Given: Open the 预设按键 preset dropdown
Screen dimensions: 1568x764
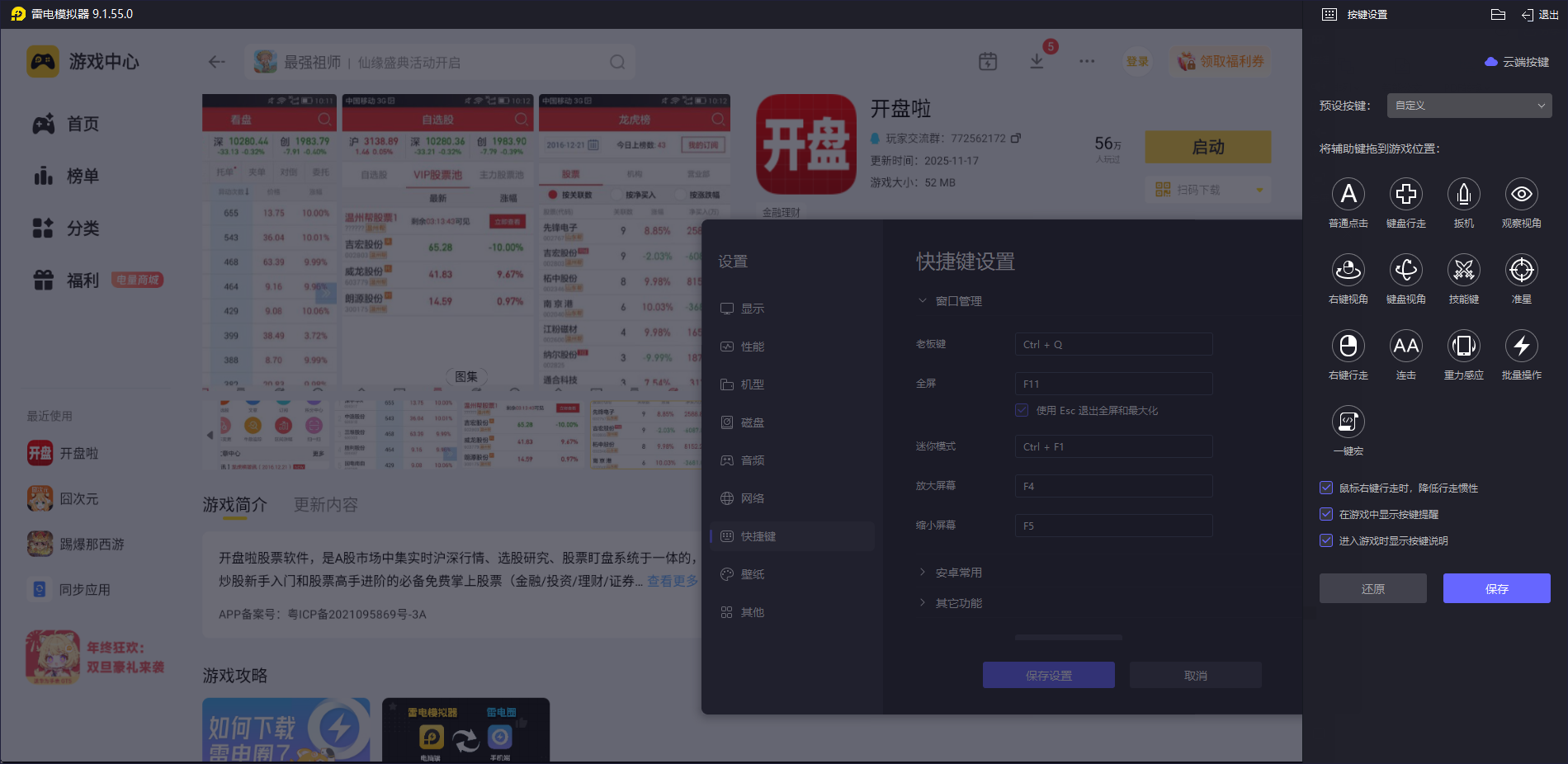Looking at the screenshot, I should click(x=1469, y=106).
